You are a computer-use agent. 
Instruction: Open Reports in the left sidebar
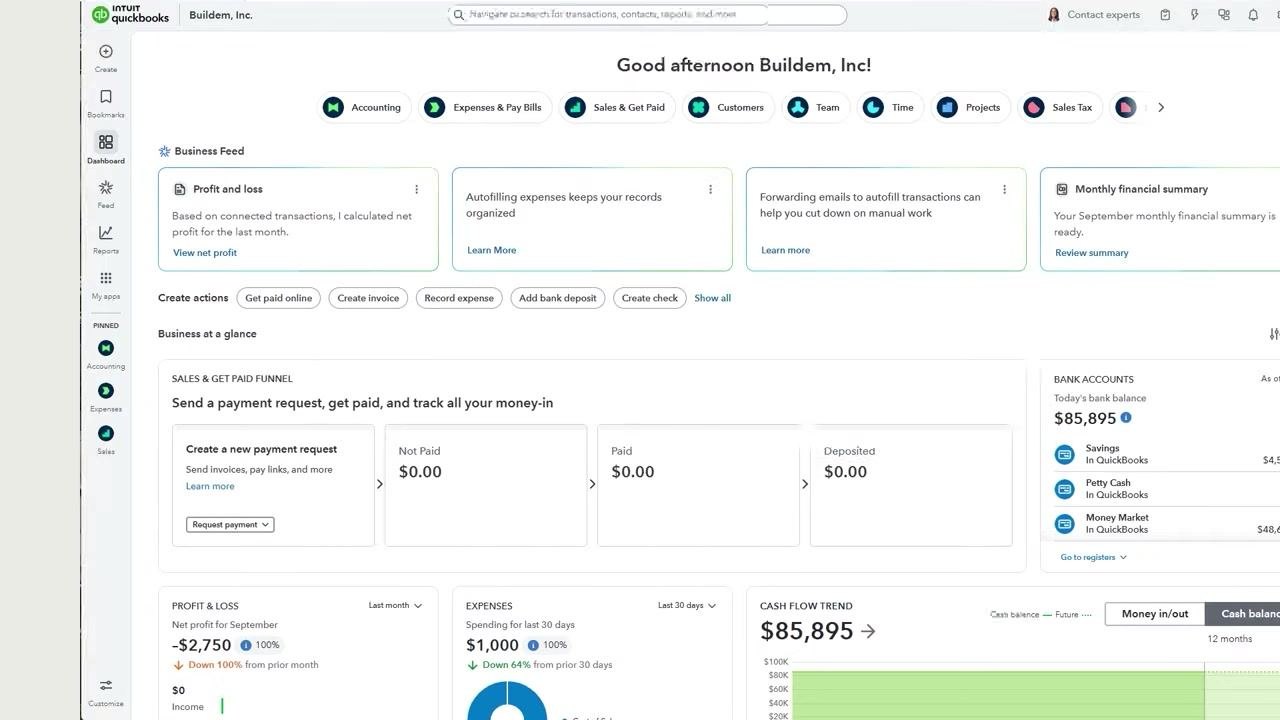[x=106, y=233]
